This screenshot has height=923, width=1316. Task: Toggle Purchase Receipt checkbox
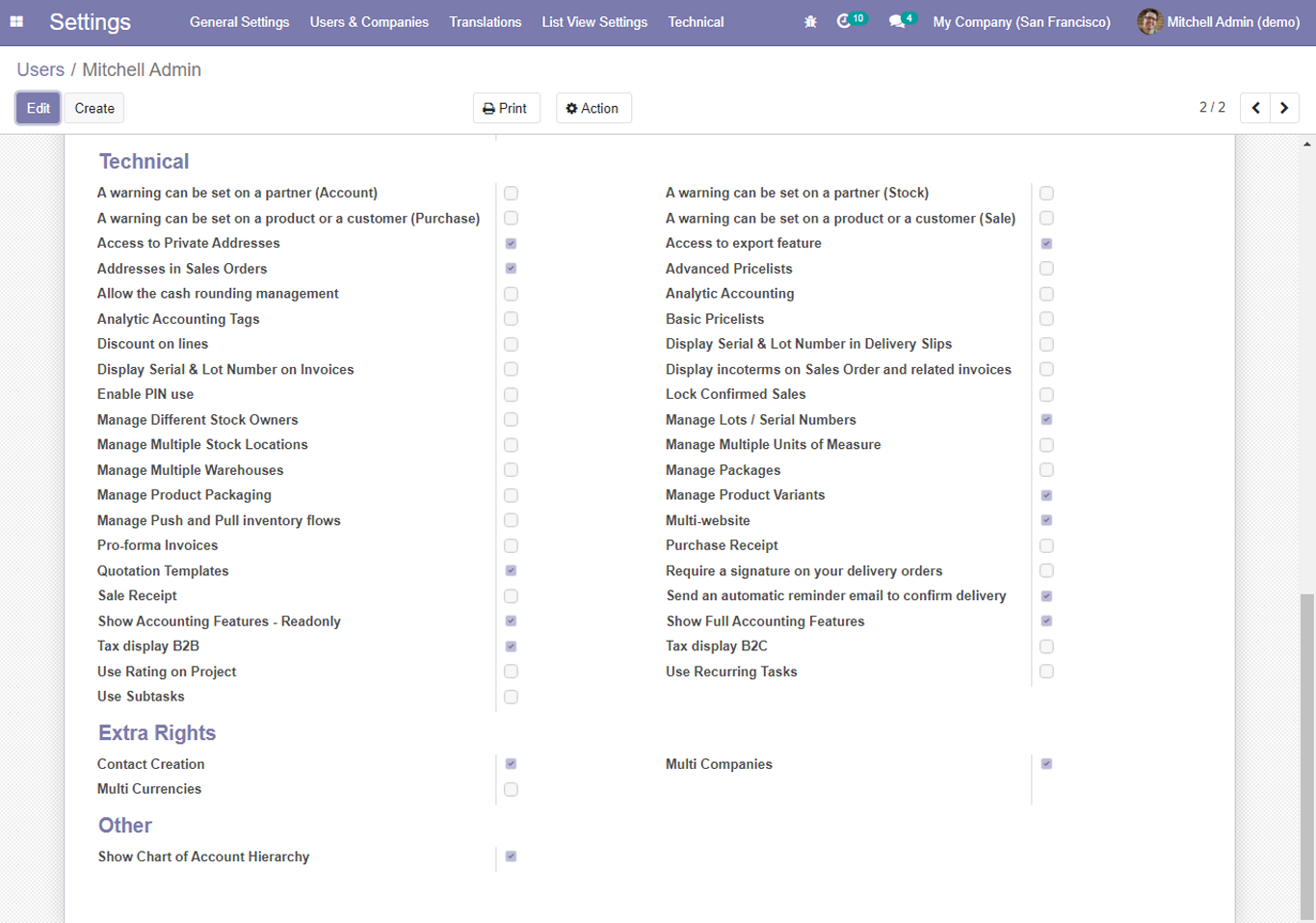[x=1046, y=545]
